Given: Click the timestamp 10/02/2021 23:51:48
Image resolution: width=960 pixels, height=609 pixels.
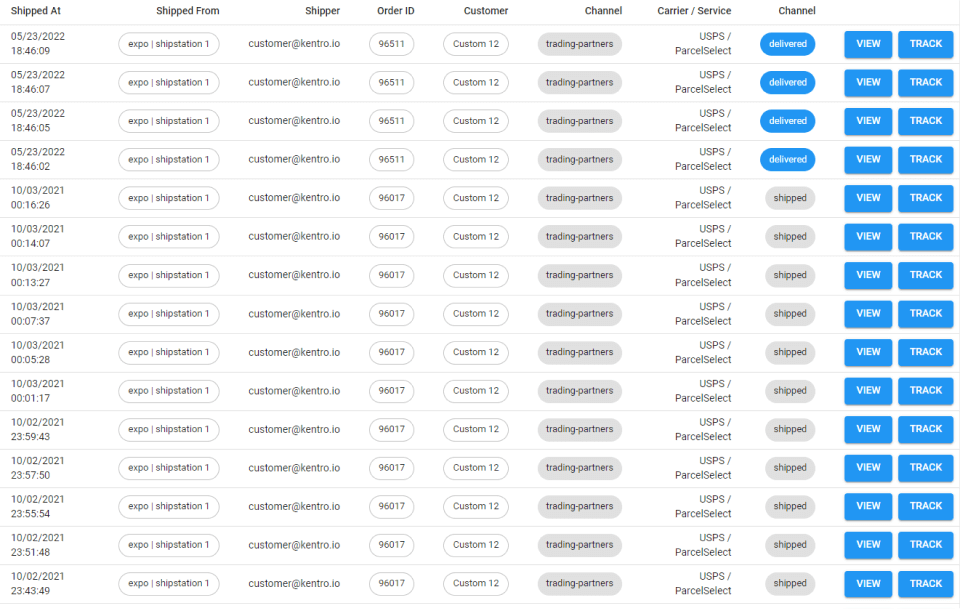Looking at the screenshot, I should tap(37, 545).
